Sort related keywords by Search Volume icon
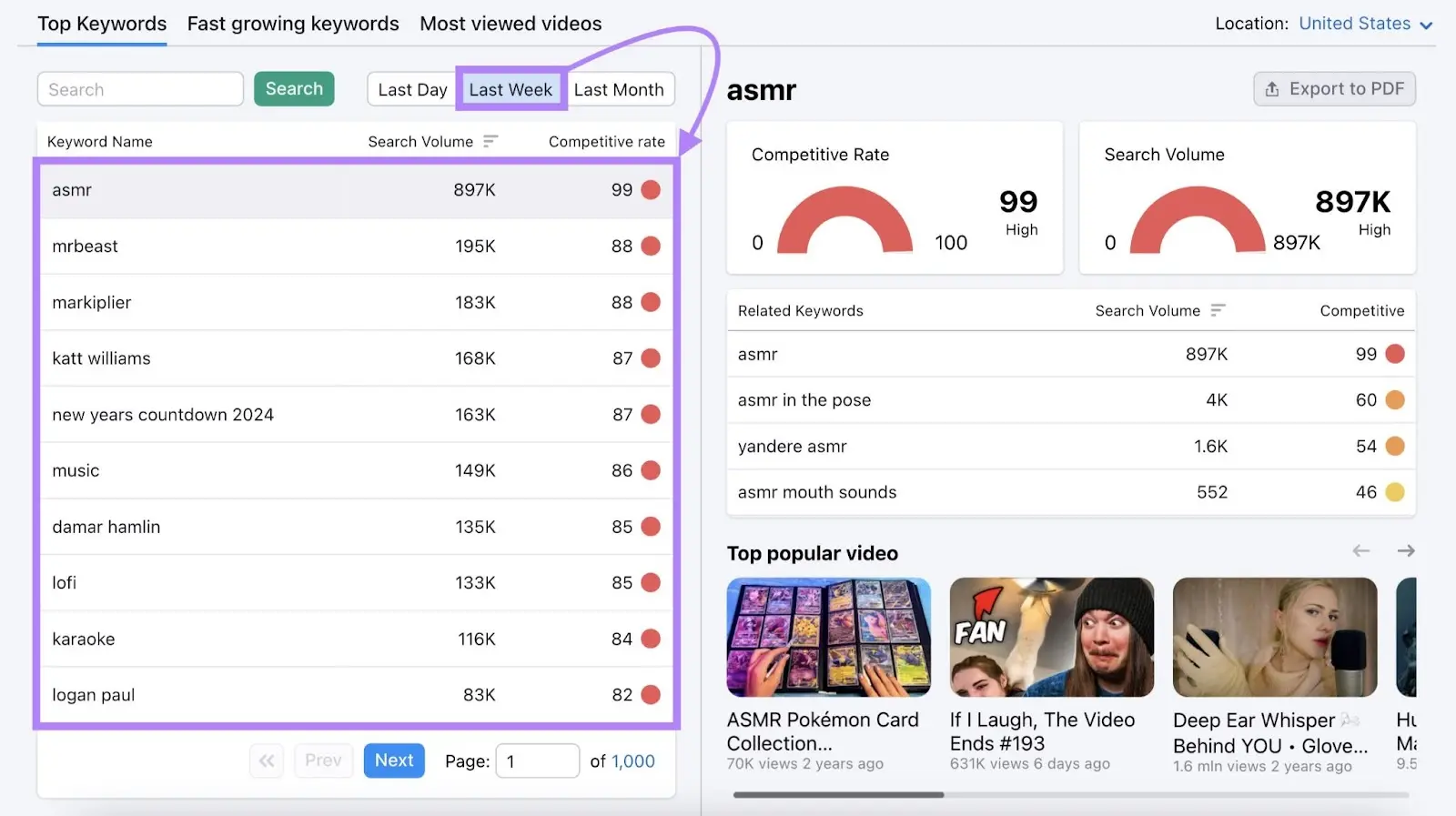 tap(1218, 310)
